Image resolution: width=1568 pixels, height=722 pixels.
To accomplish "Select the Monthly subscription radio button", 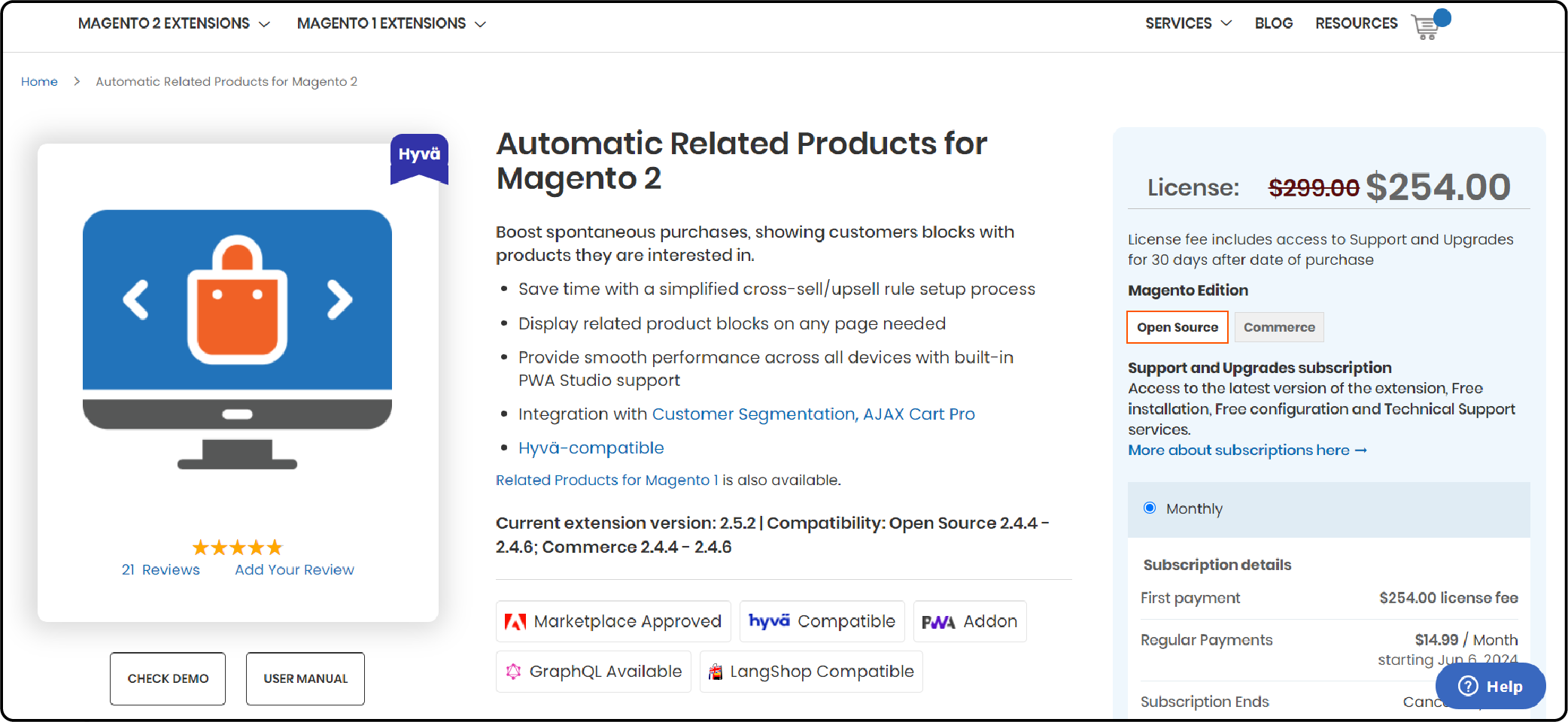I will tap(1150, 508).
